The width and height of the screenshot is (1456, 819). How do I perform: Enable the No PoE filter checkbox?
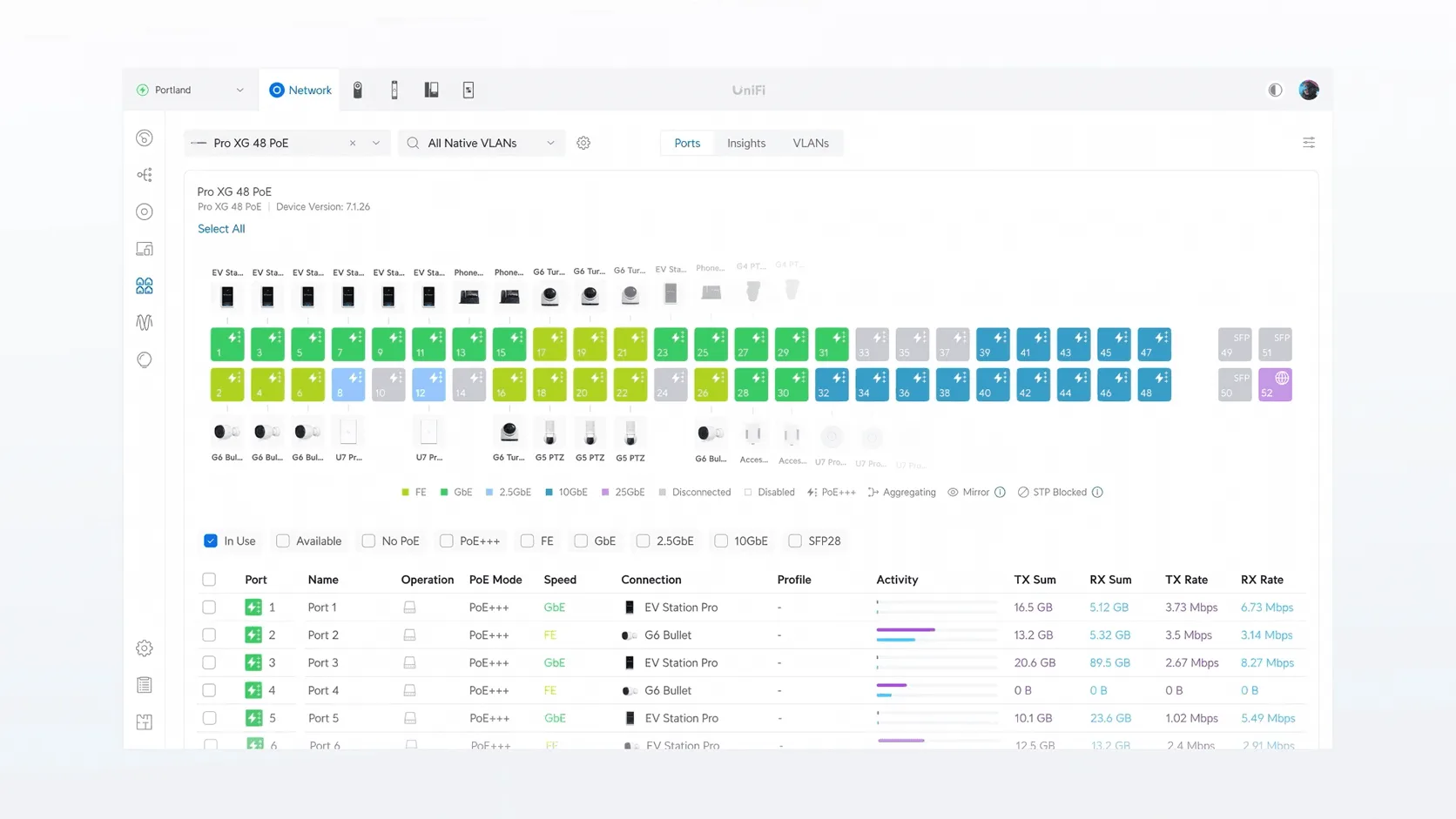tap(368, 540)
